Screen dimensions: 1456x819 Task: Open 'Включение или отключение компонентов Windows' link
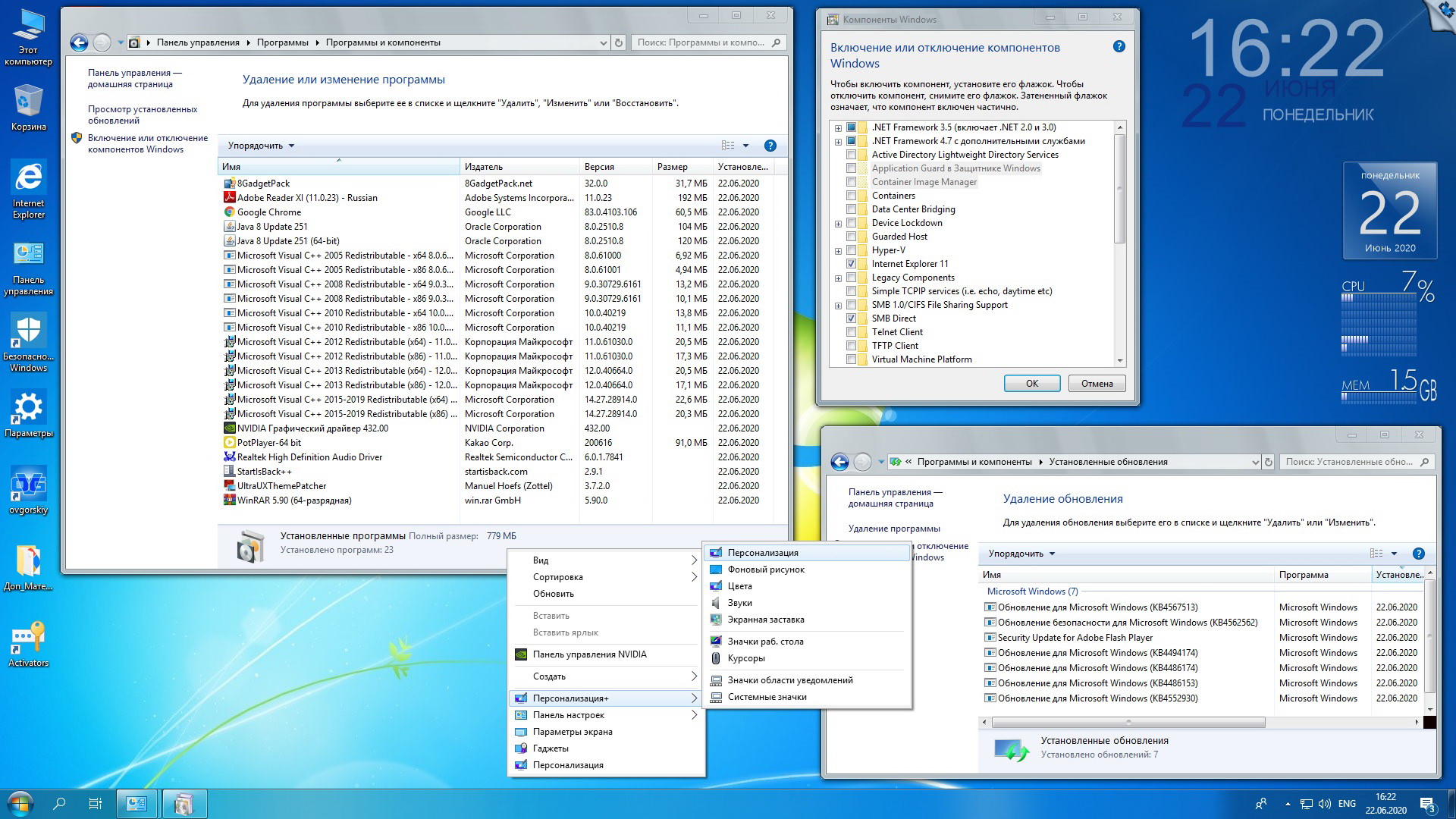pos(147,143)
